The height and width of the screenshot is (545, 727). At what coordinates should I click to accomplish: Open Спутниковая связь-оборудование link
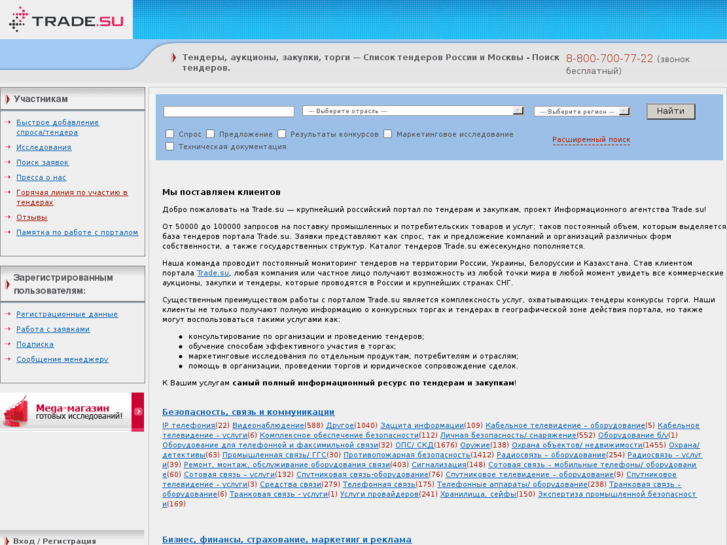pos(362,474)
